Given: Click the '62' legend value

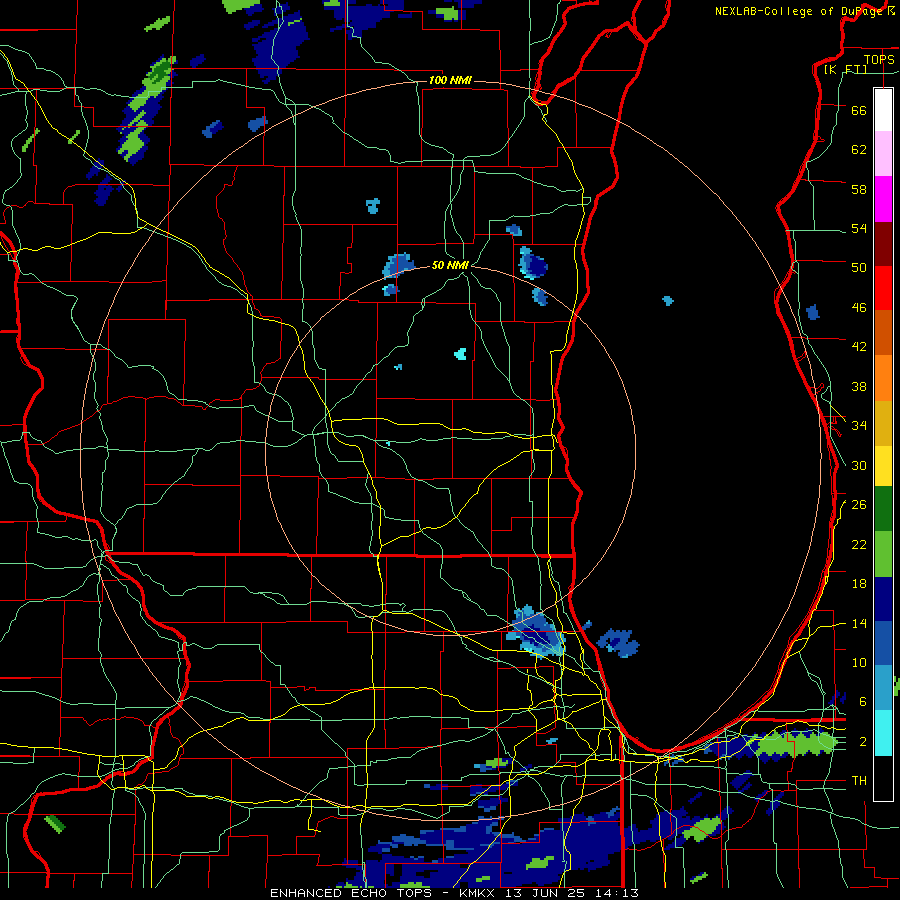Looking at the screenshot, I should (859, 150).
